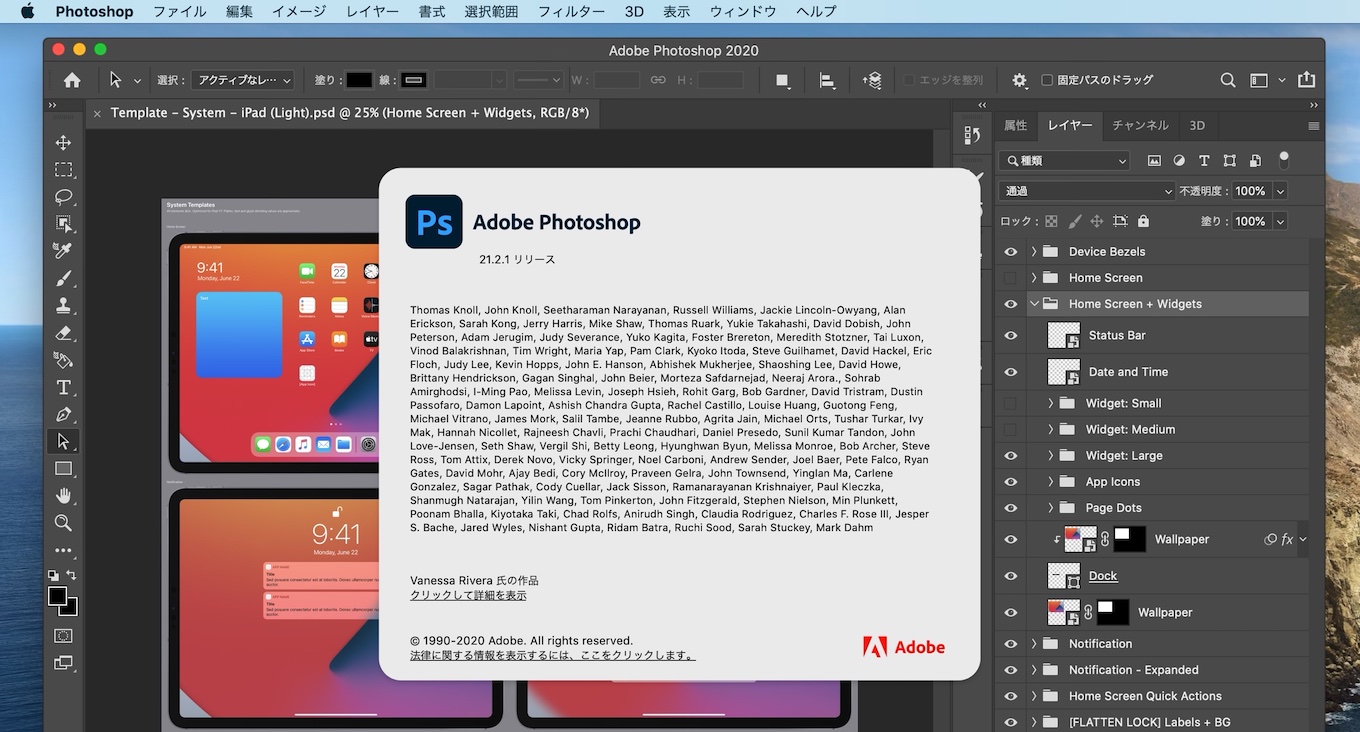
Task: Select the Hand tool
Action: (x=63, y=495)
